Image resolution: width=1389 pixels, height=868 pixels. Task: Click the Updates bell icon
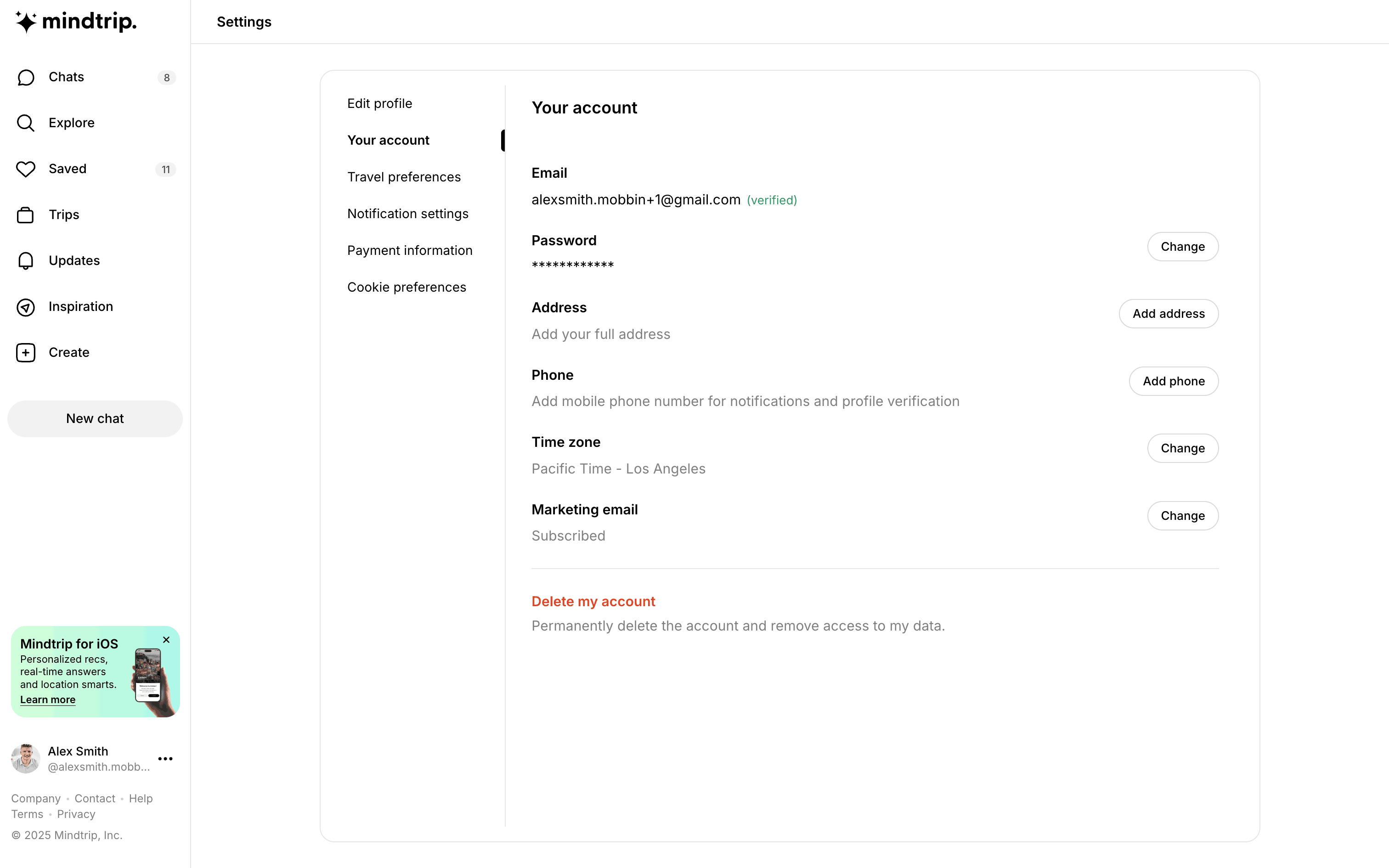pyautogui.click(x=26, y=261)
